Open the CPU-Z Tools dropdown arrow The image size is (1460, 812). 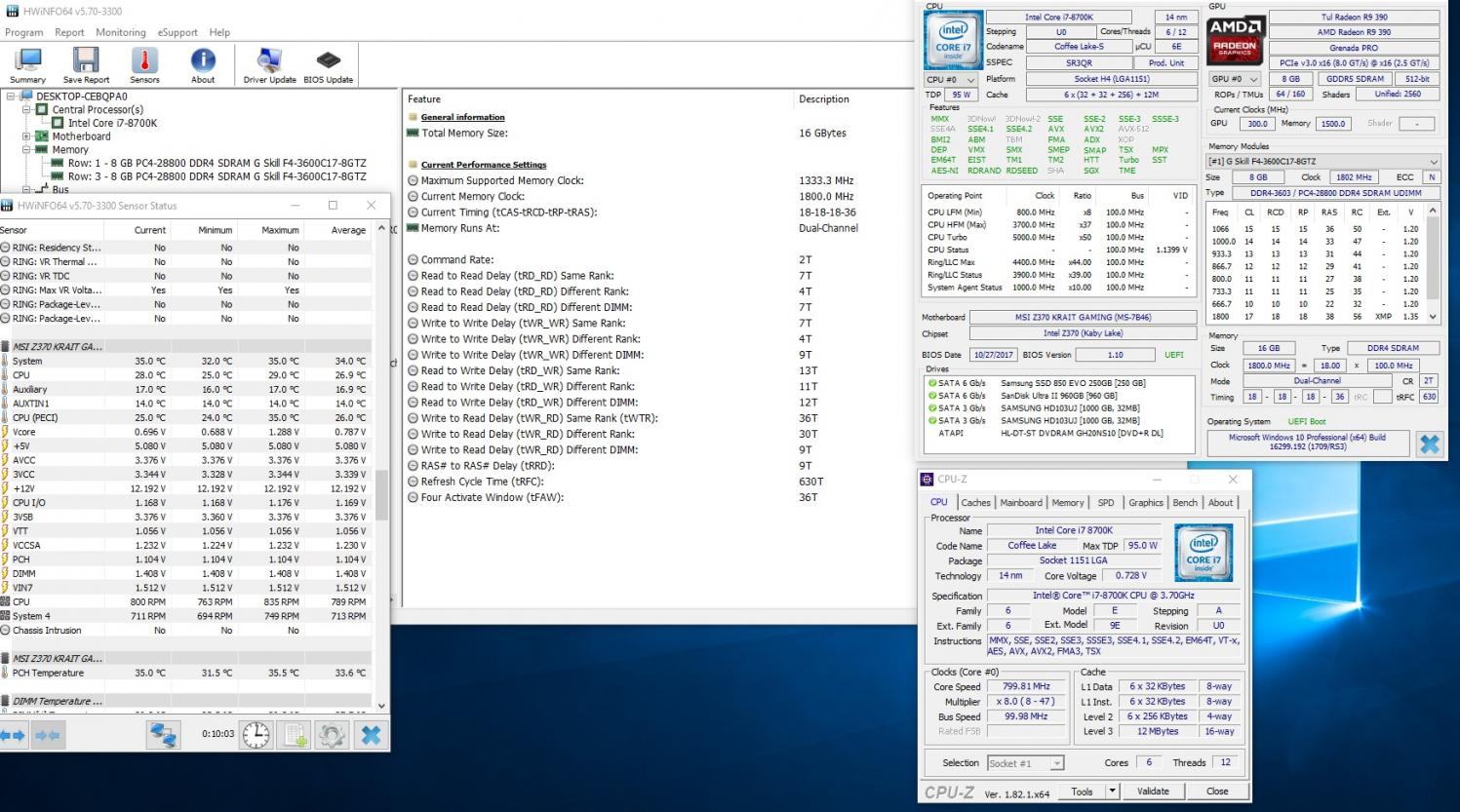click(x=1112, y=792)
